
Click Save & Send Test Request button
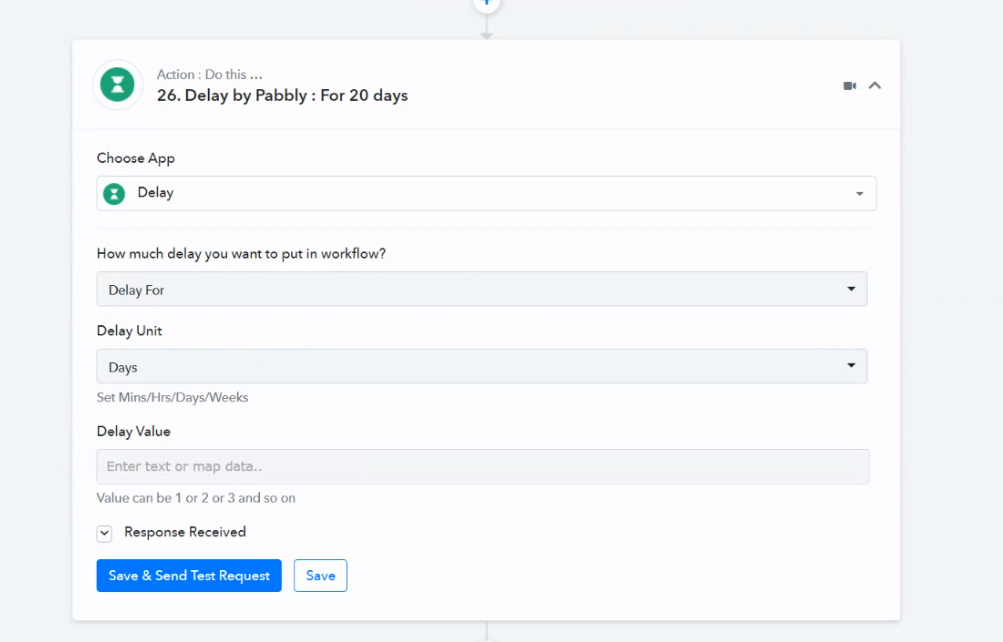point(189,575)
